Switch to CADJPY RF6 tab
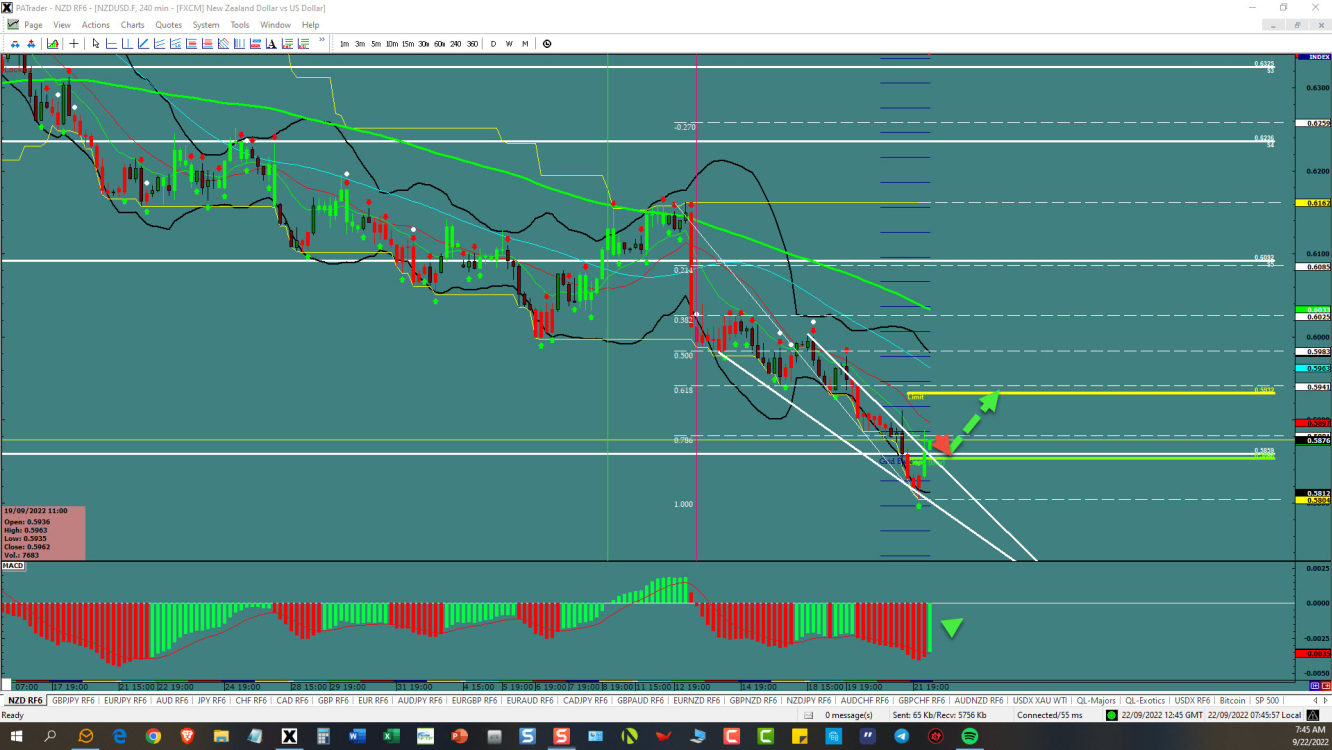 pos(585,701)
